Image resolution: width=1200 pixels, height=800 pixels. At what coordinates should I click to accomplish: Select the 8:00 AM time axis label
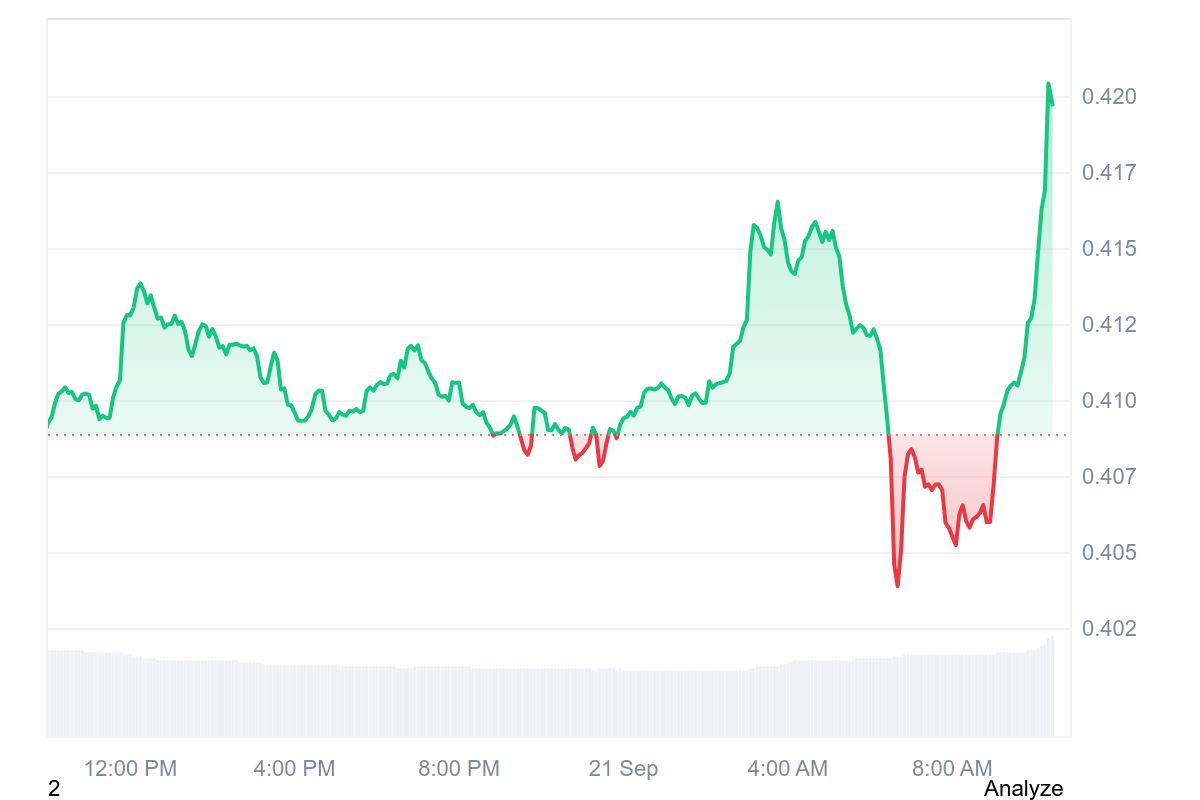pyautogui.click(x=952, y=769)
